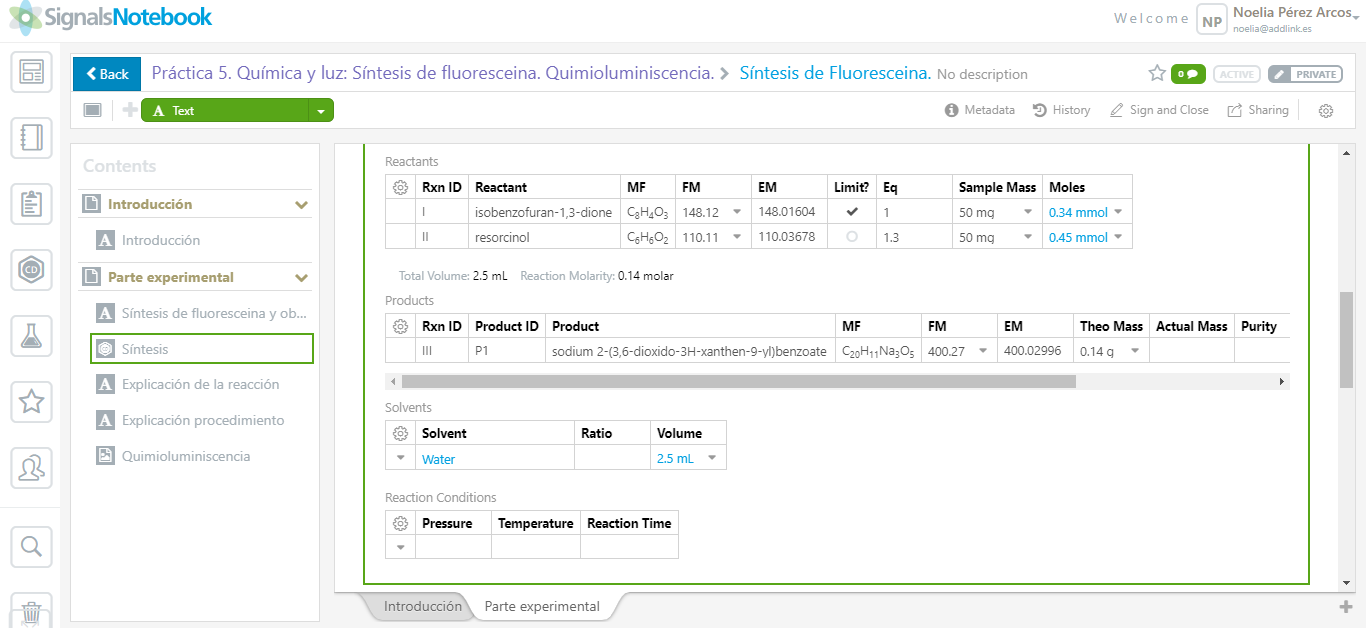The height and width of the screenshot is (628, 1366).
Task: Click the Back button
Action: tap(106, 74)
